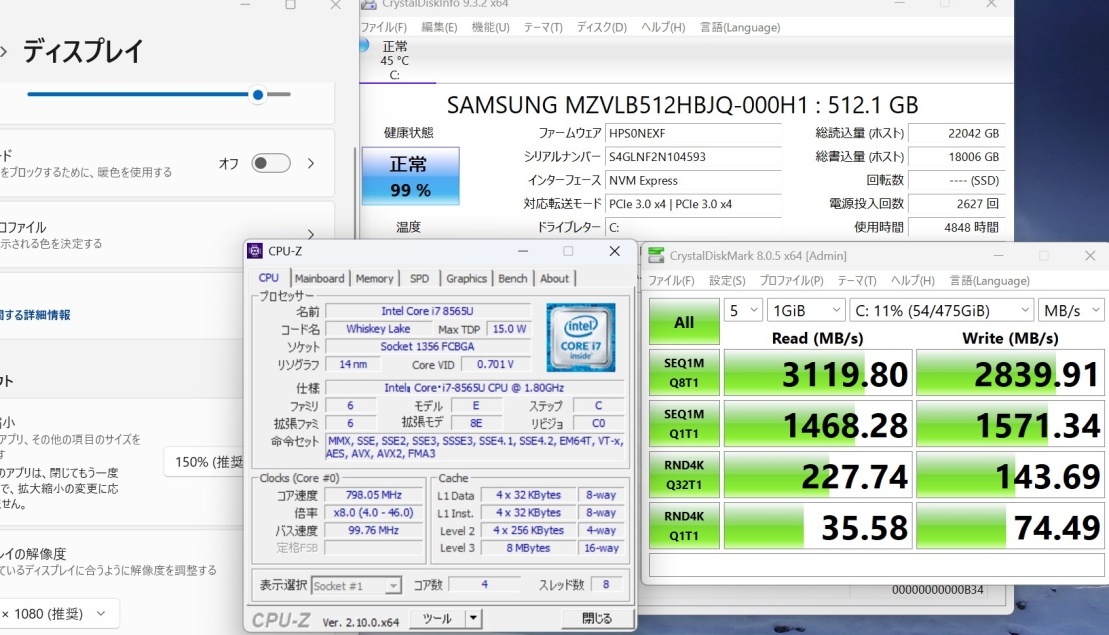Open 言語(Language) menu in CrystalDiskInfo
Image resolution: width=1109 pixels, height=635 pixels.
coord(740,28)
